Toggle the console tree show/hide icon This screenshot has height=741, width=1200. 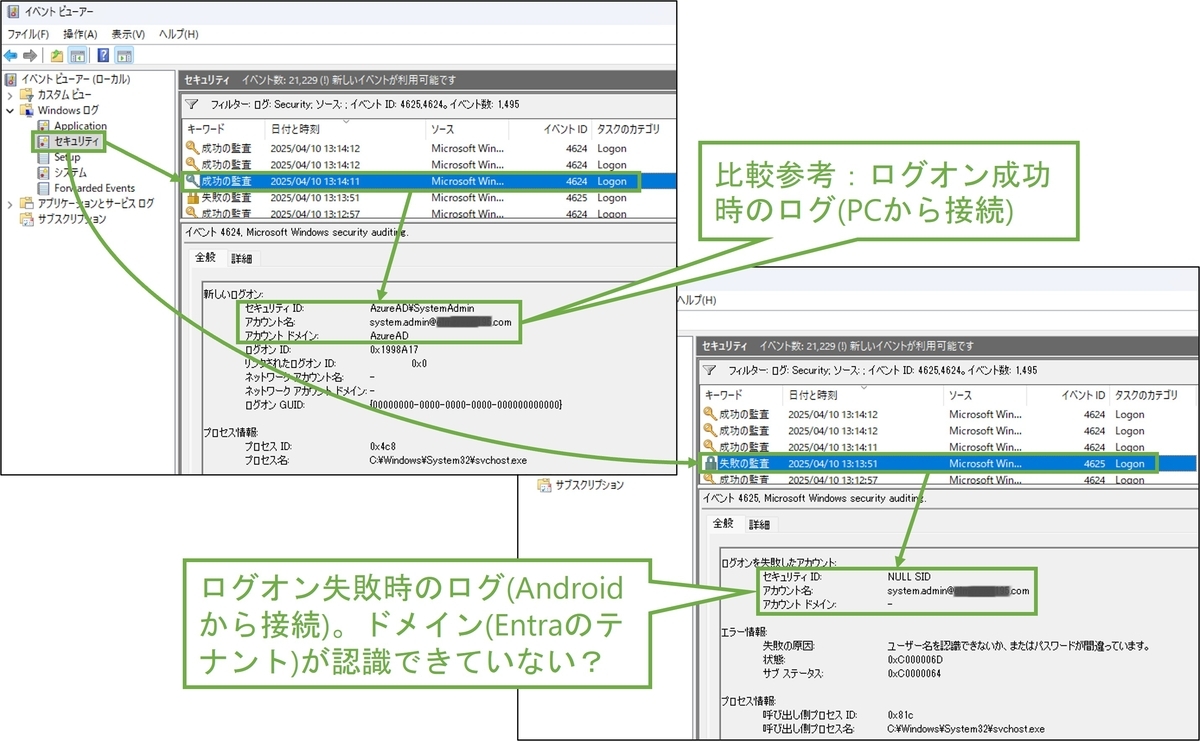point(77,55)
